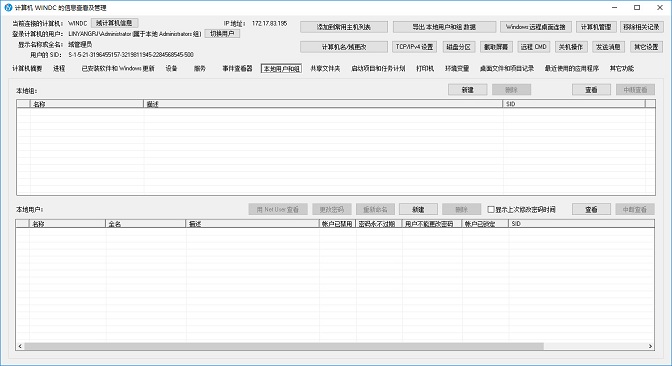
Task: Sort local groups by 描述 column
Action: coord(323,104)
